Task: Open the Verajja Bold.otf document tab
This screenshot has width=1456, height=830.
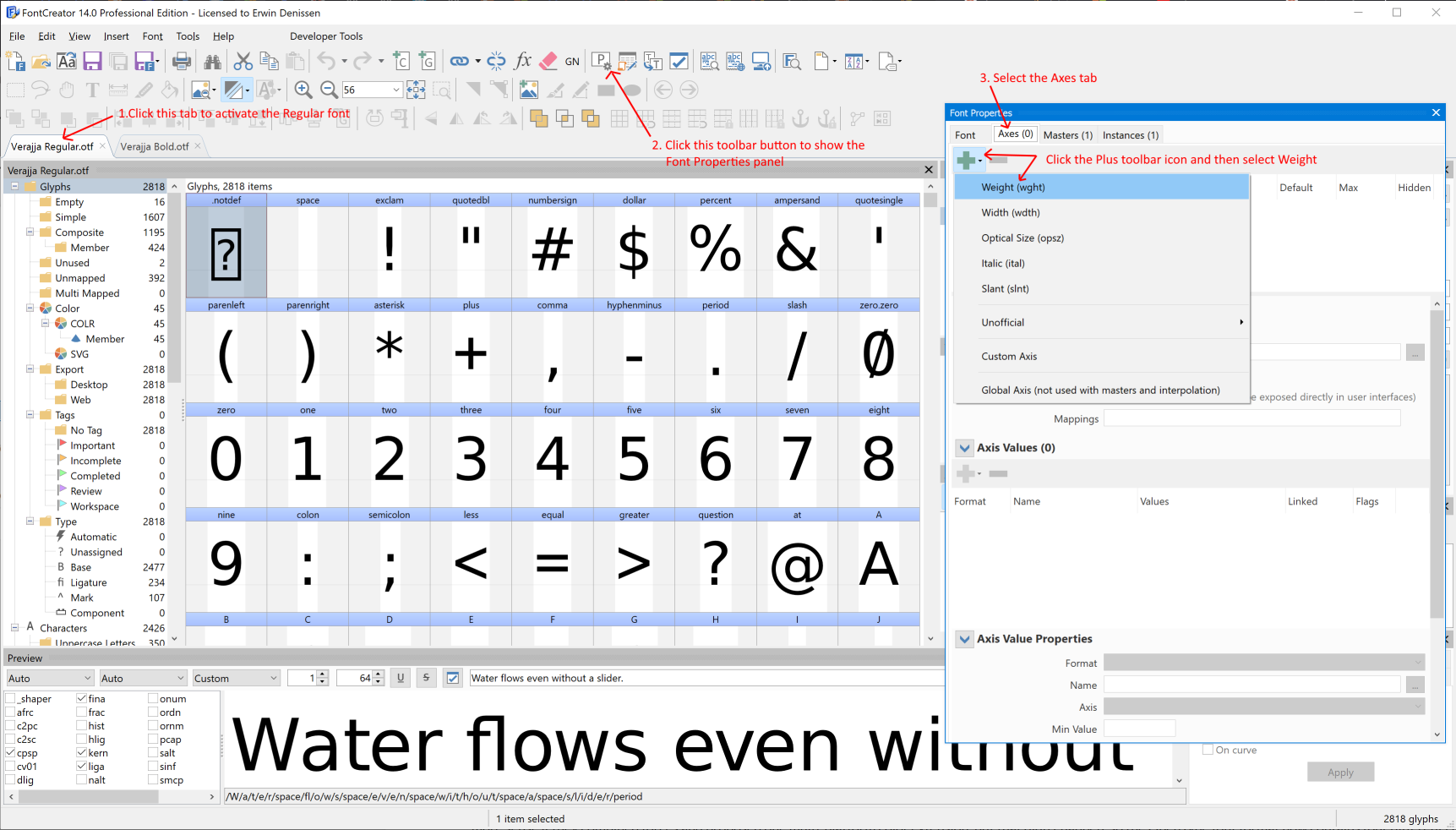Action: tap(155, 146)
